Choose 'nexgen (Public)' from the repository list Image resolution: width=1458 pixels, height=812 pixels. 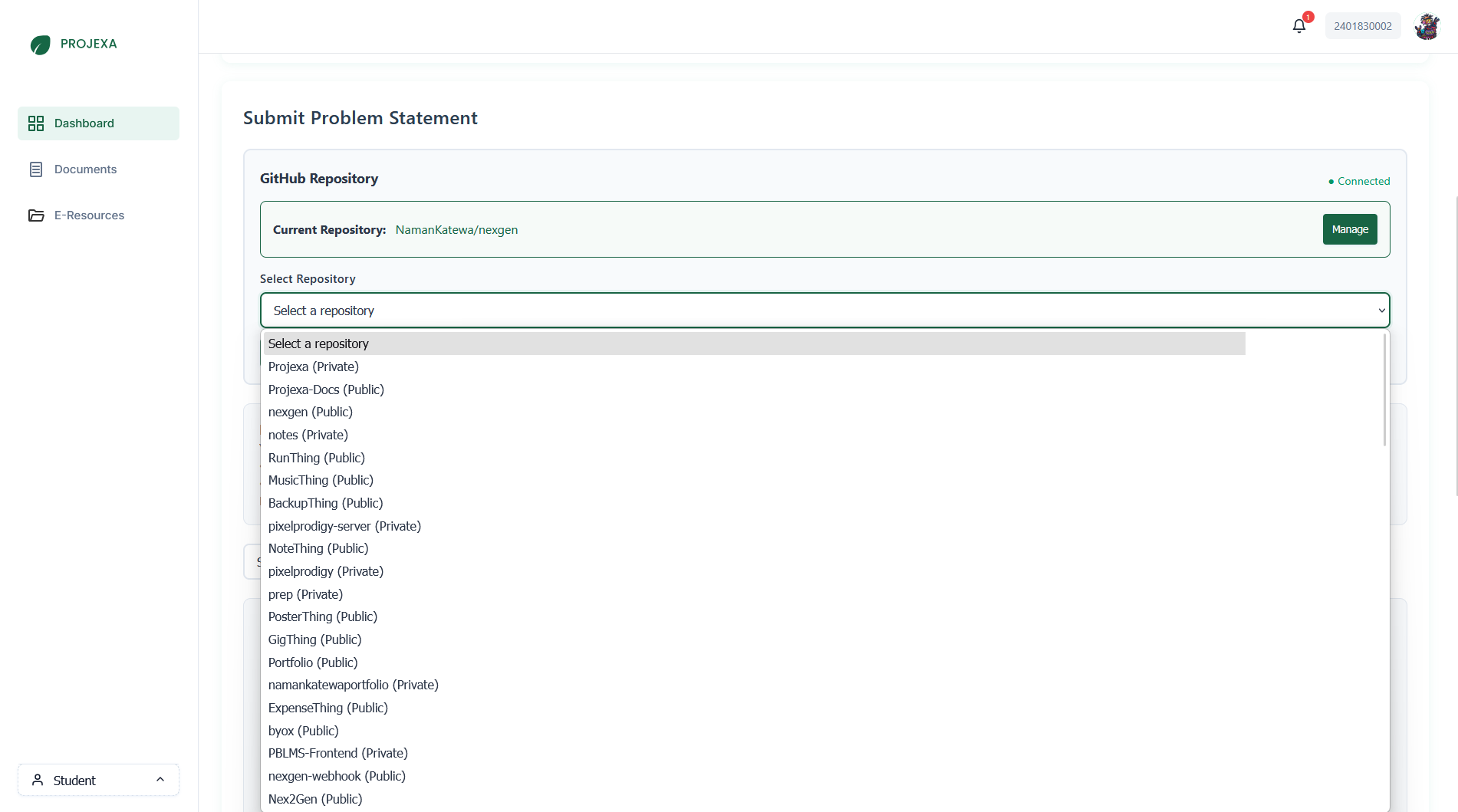tap(310, 412)
